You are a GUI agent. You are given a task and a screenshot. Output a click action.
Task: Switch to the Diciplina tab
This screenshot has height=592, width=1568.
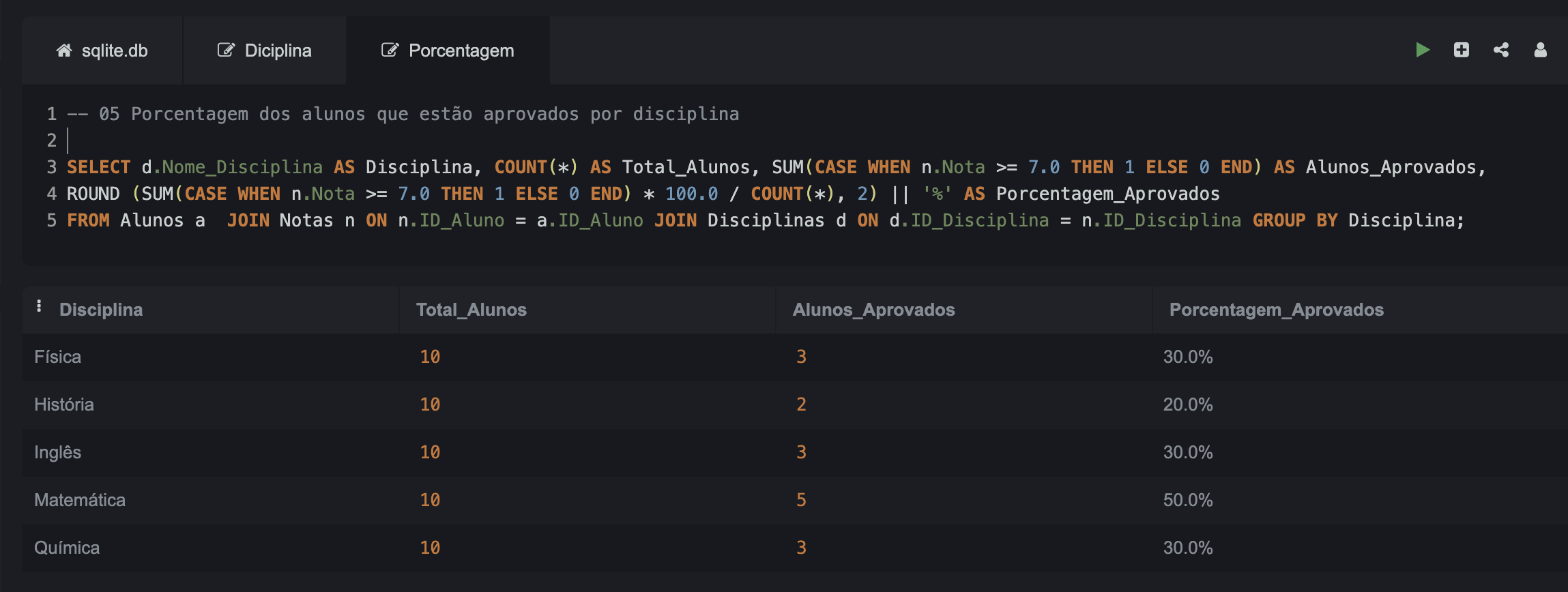click(x=265, y=50)
